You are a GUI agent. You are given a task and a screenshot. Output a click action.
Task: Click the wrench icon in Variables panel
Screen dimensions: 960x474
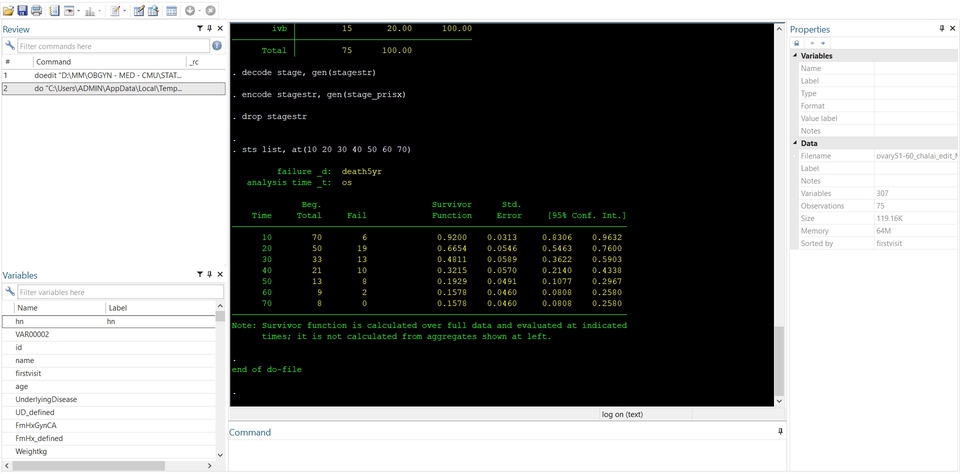tap(10, 292)
